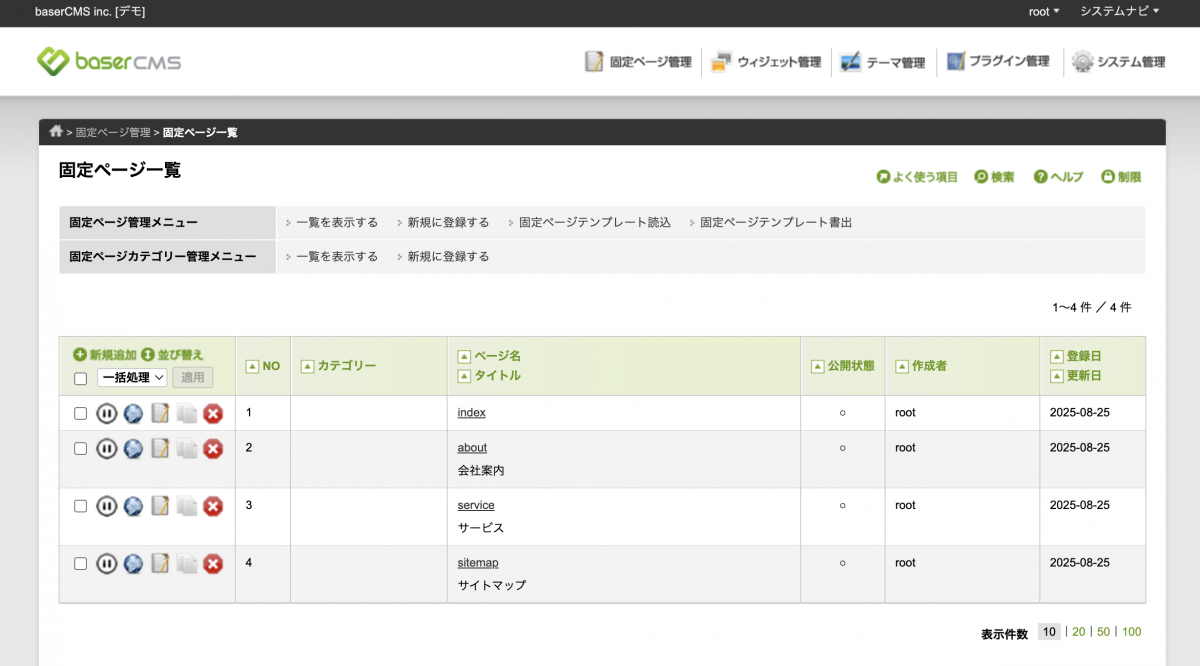Click globe preview icon for about page
This screenshot has height=666, width=1200.
pos(133,449)
